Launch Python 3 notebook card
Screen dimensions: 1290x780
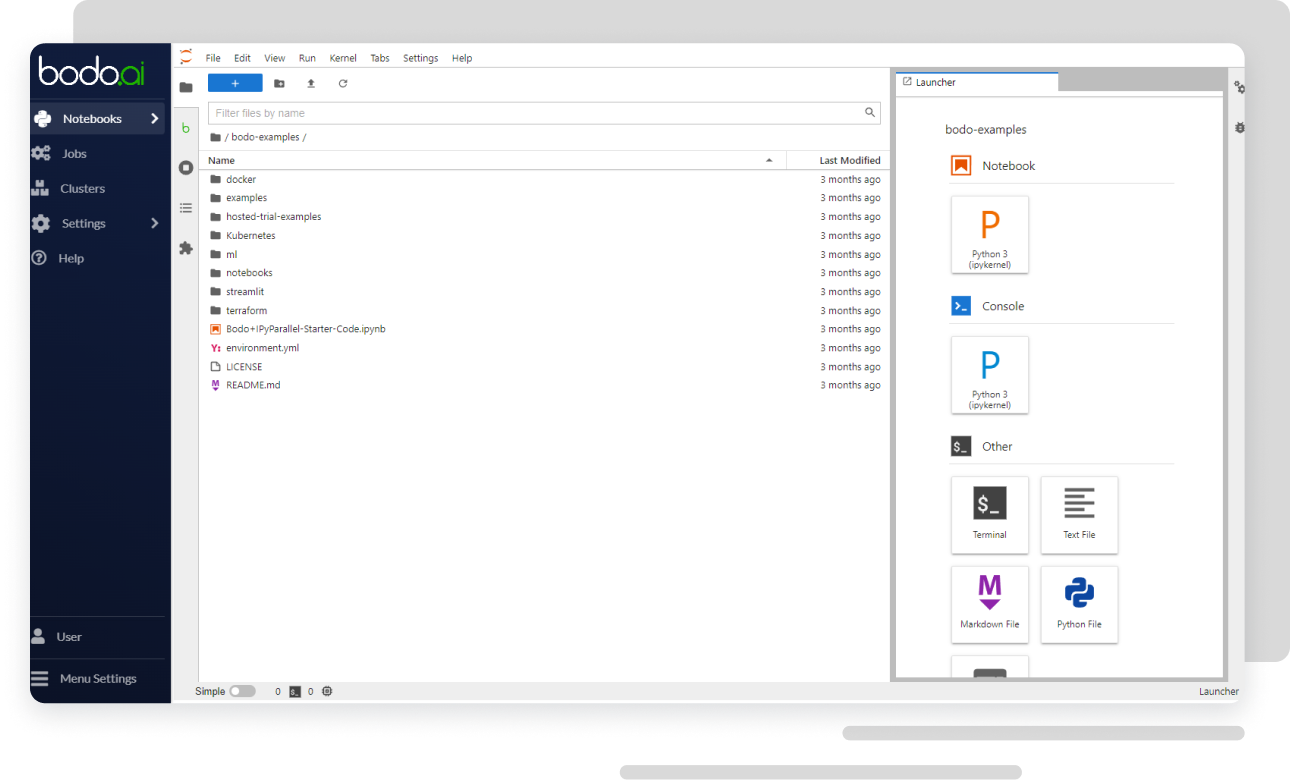(x=990, y=235)
